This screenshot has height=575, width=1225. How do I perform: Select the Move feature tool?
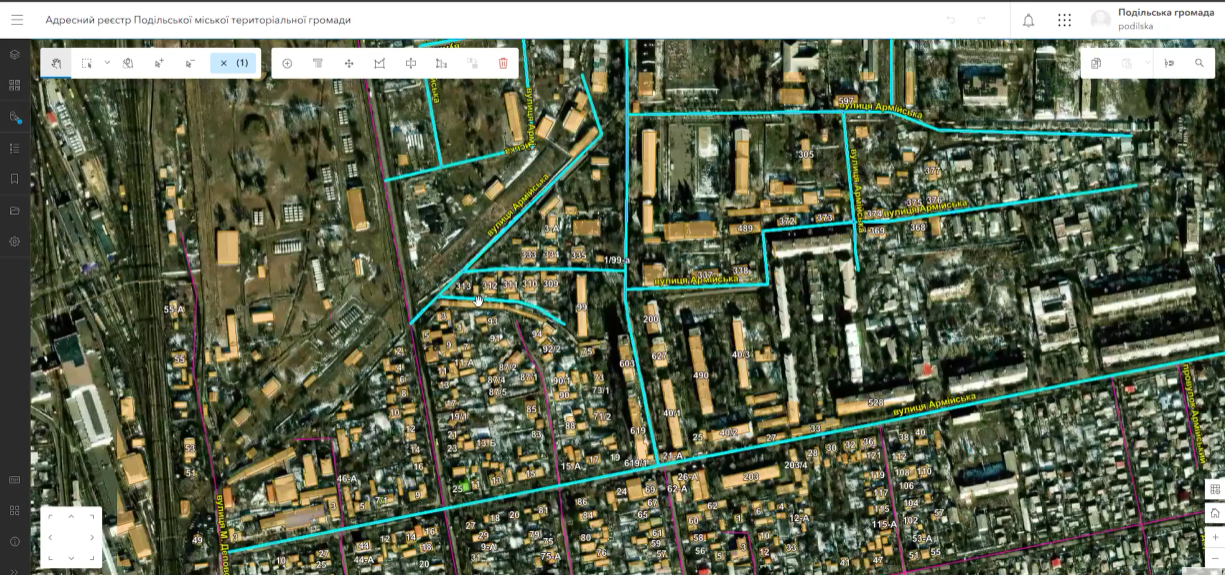pos(349,63)
